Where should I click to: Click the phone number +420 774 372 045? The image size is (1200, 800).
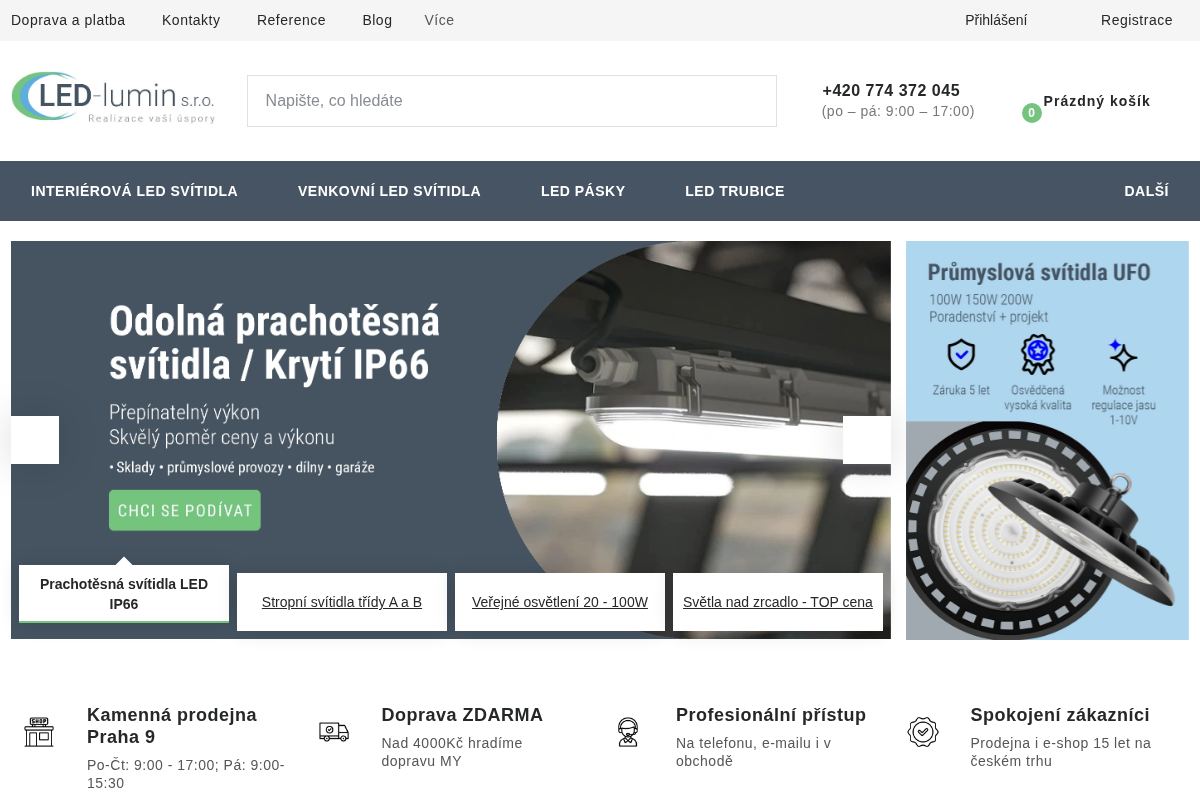click(x=891, y=91)
